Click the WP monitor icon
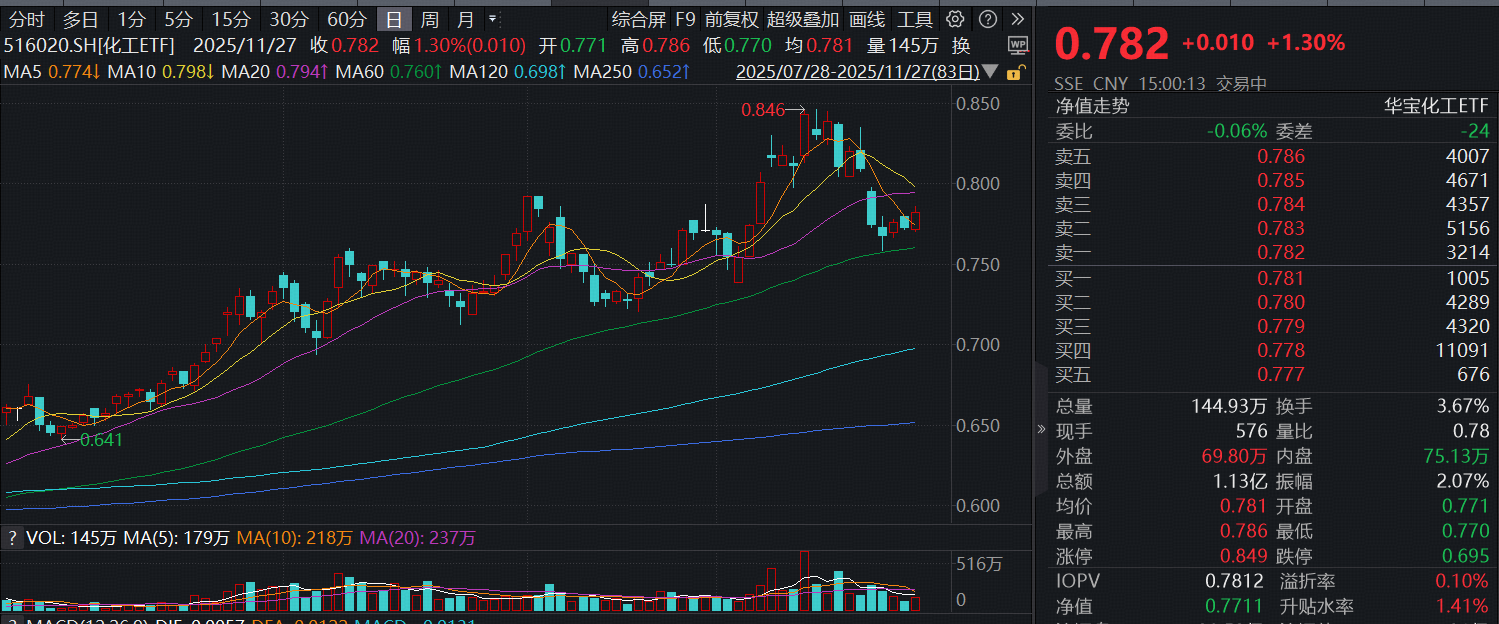 [1017, 45]
